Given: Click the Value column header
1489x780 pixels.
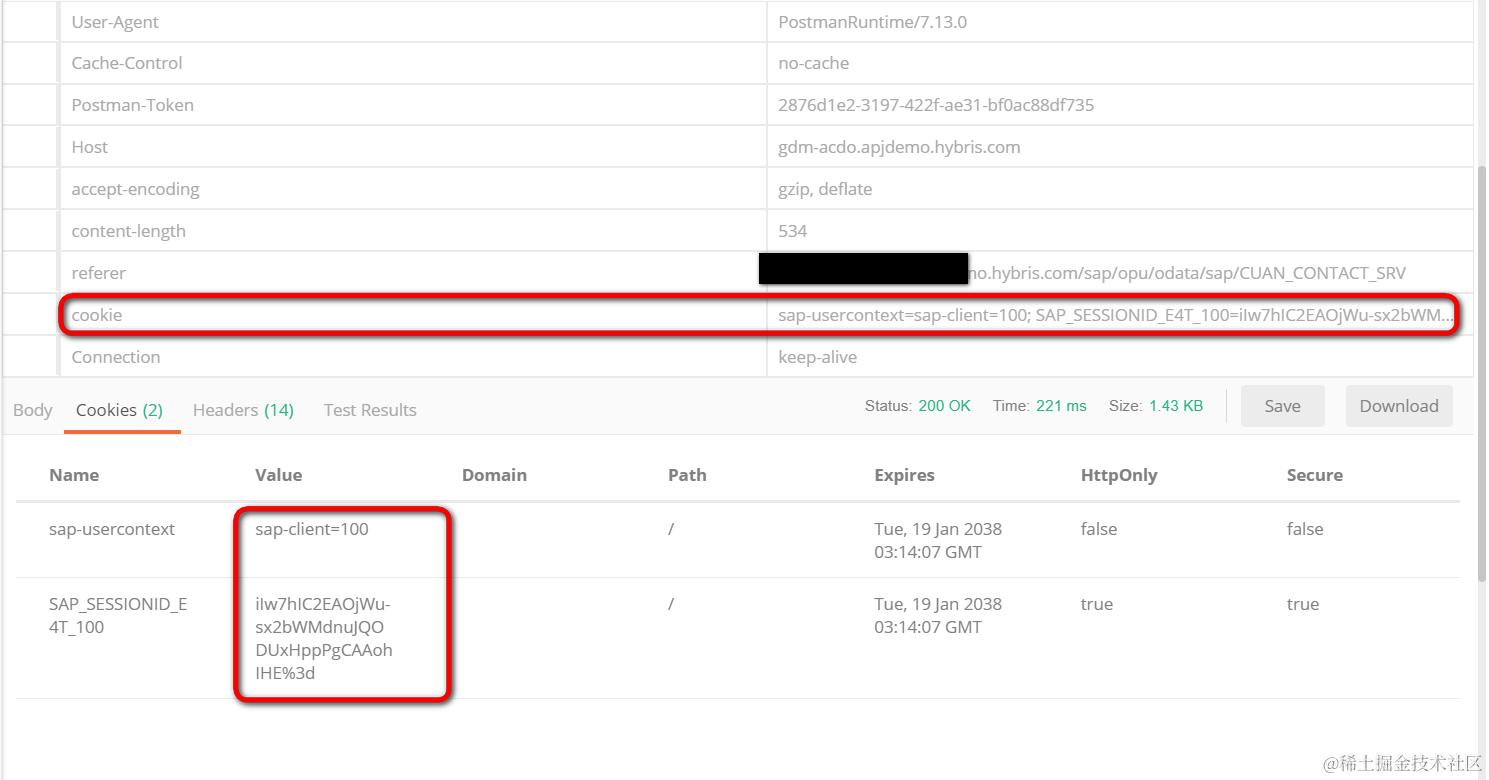Looking at the screenshot, I should pos(279,475).
